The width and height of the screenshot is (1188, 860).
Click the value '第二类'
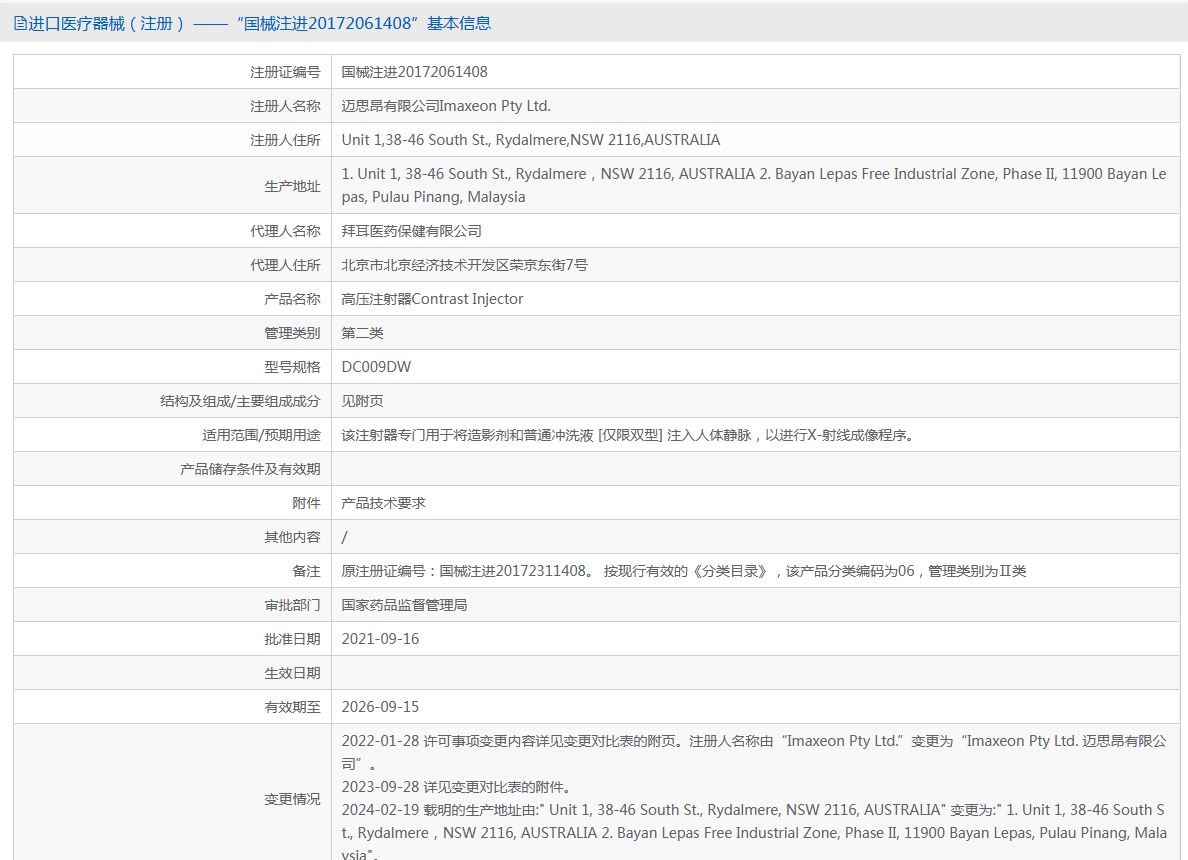[362, 333]
